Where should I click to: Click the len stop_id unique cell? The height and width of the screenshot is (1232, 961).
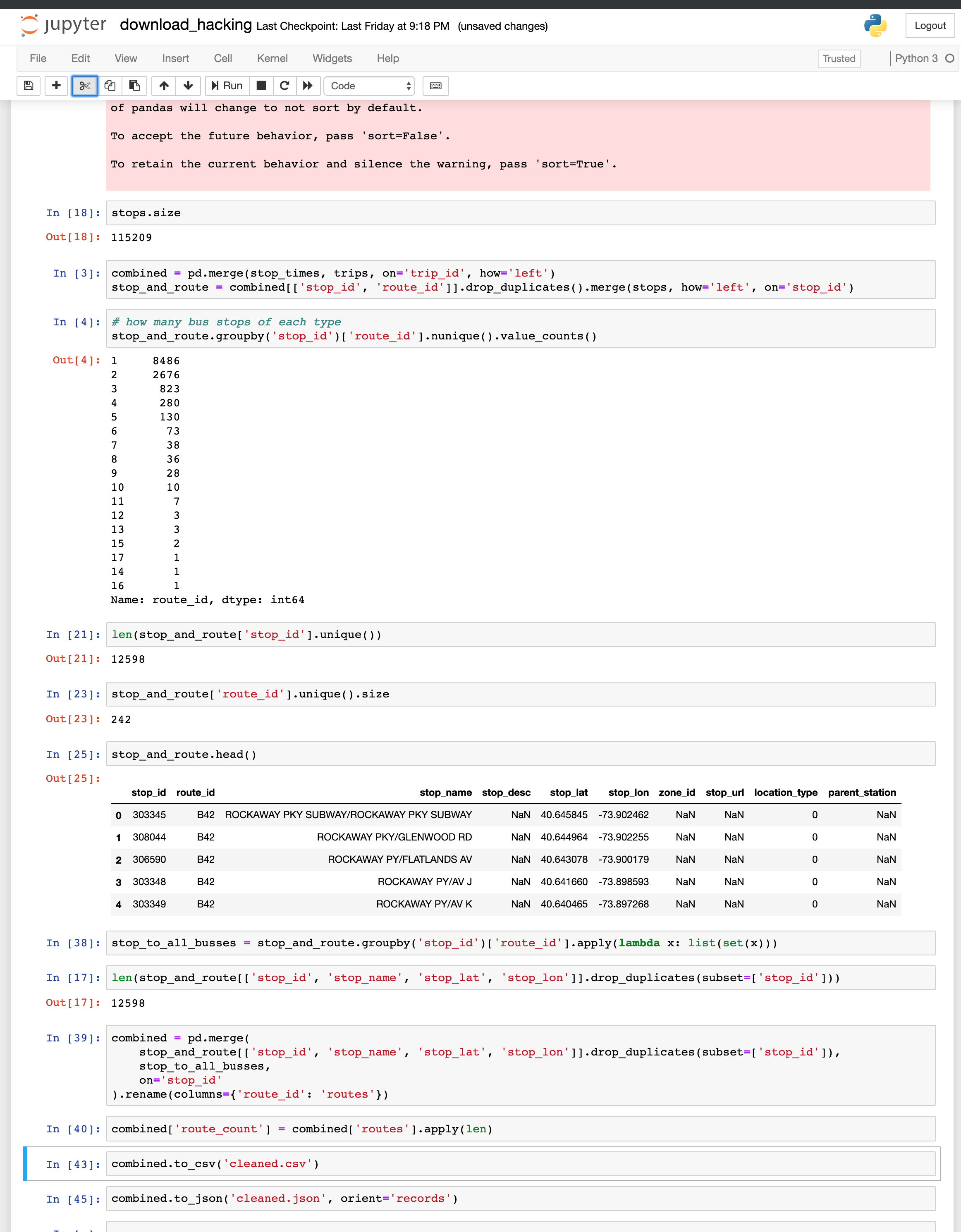[520, 635]
